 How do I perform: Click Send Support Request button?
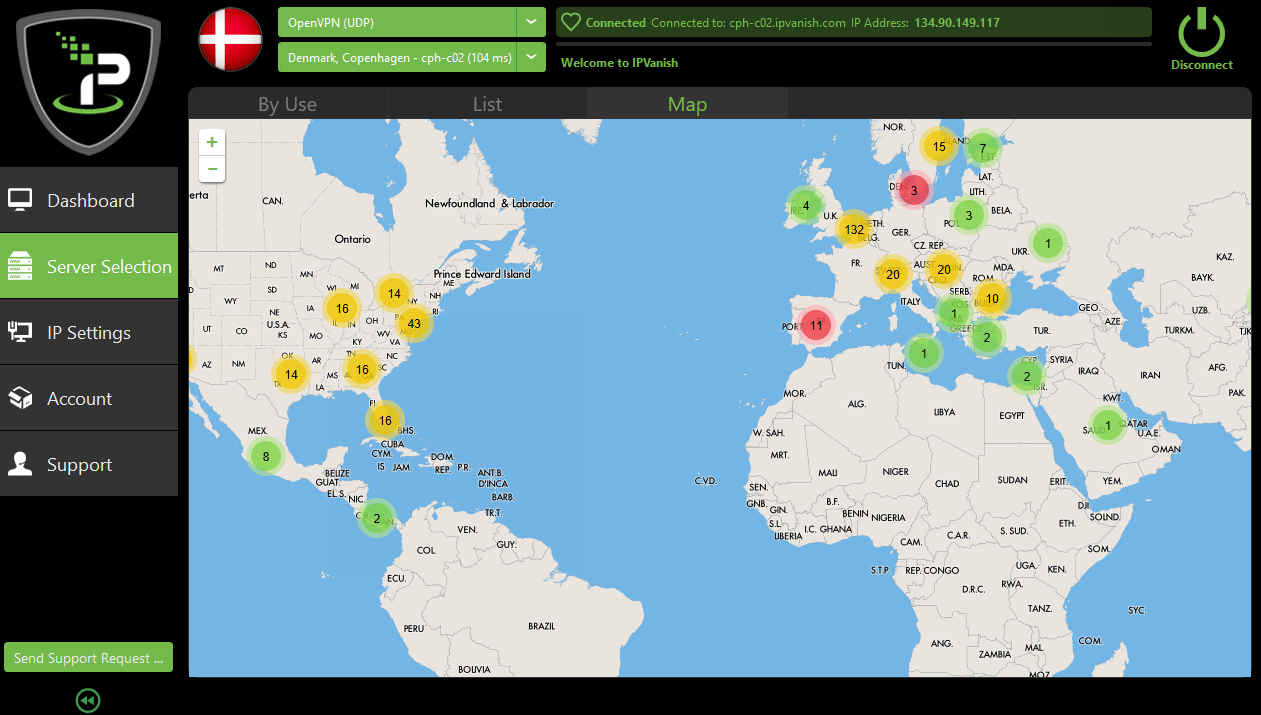[88, 657]
